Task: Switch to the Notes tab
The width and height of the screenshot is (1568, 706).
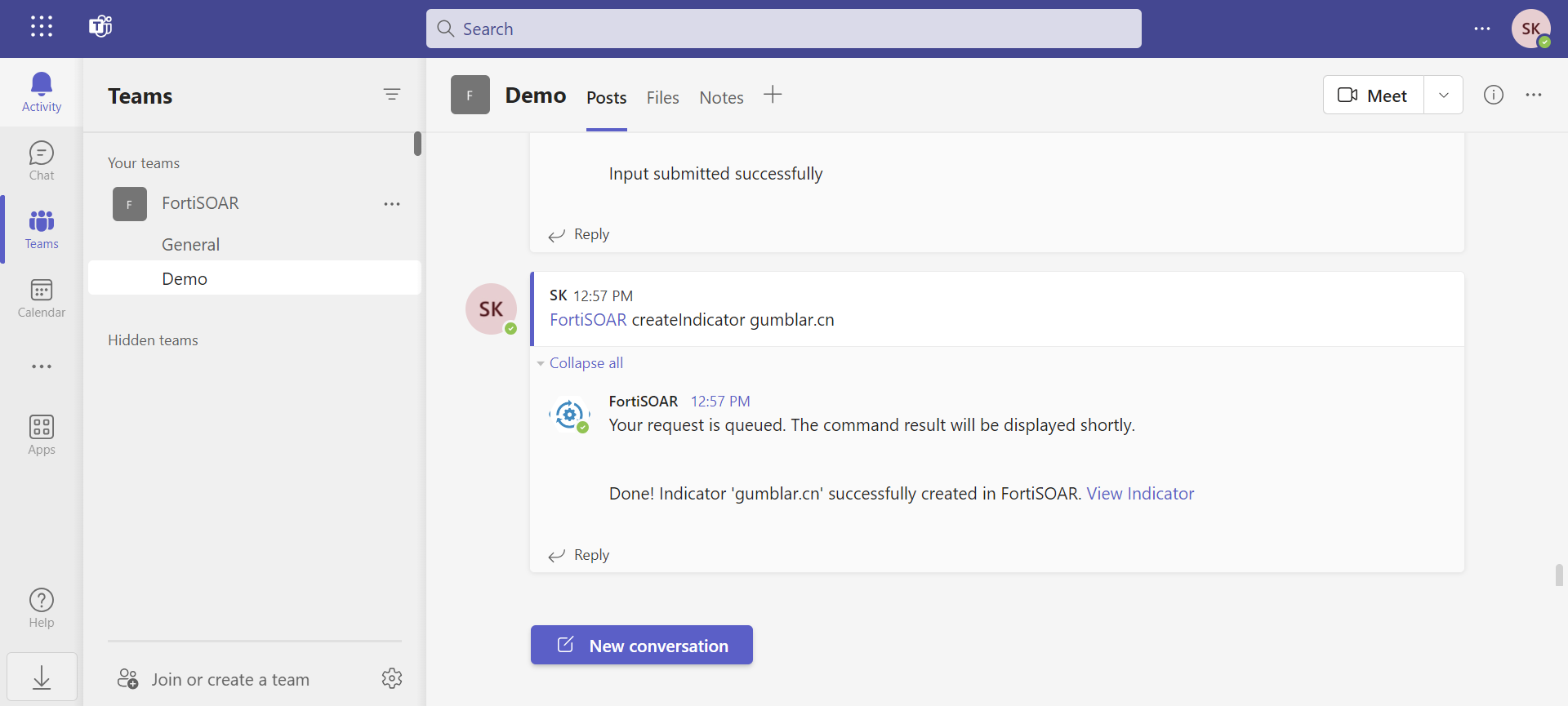Action: (721, 98)
